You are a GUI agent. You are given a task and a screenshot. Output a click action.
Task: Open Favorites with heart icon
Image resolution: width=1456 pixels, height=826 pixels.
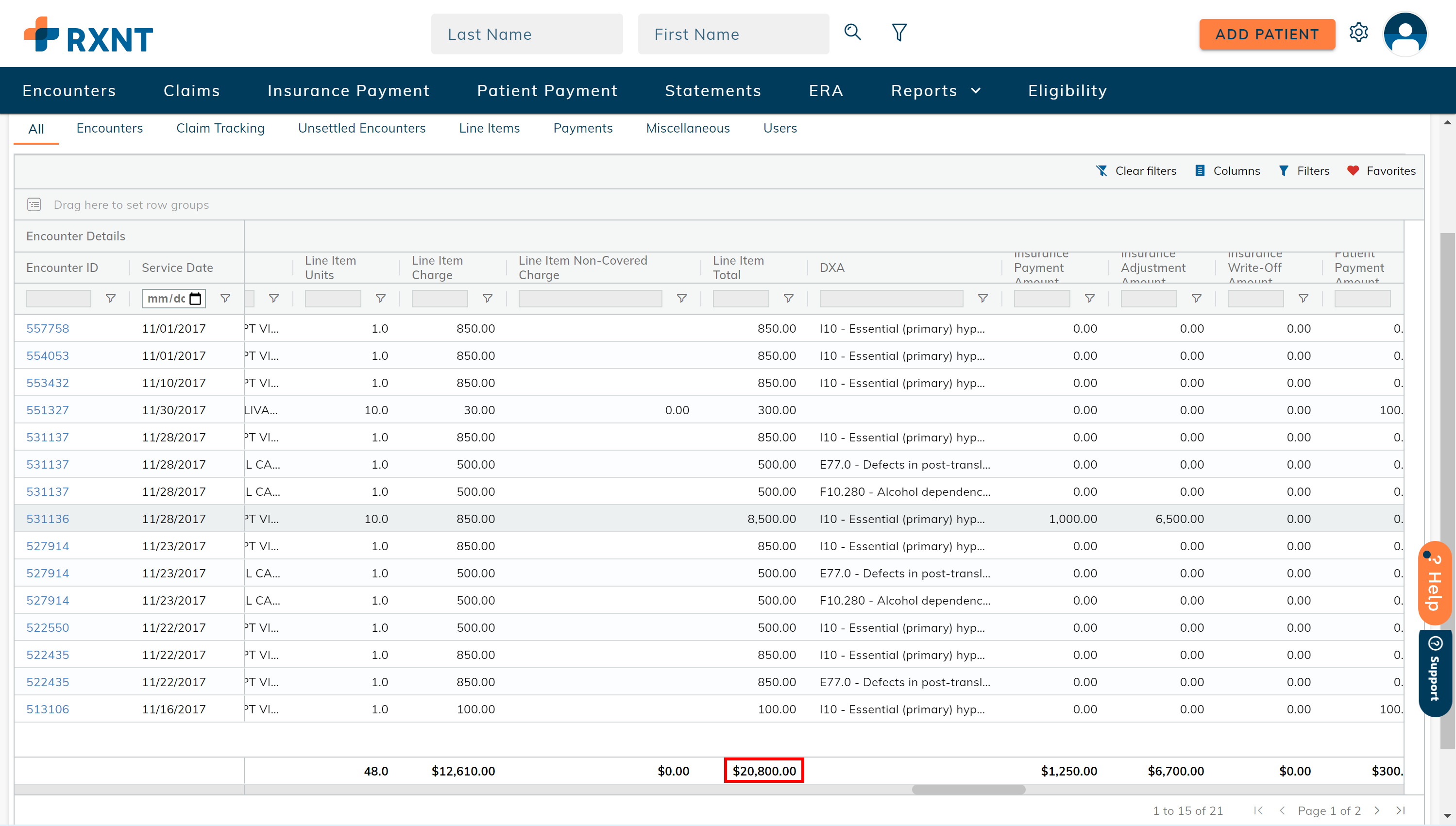(1381, 171)
